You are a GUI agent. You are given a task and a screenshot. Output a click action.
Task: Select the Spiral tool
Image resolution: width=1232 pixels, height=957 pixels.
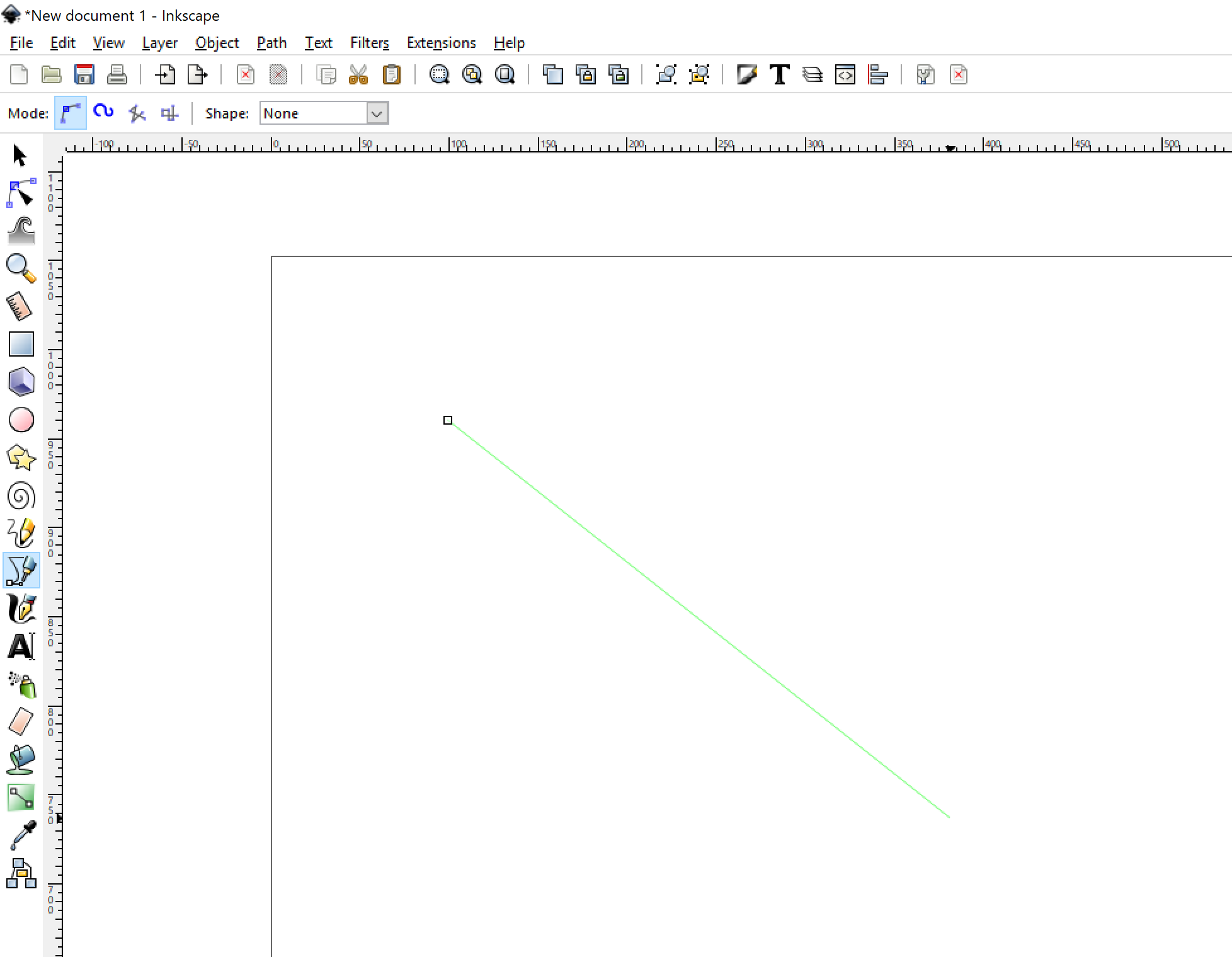coord(21,496)
